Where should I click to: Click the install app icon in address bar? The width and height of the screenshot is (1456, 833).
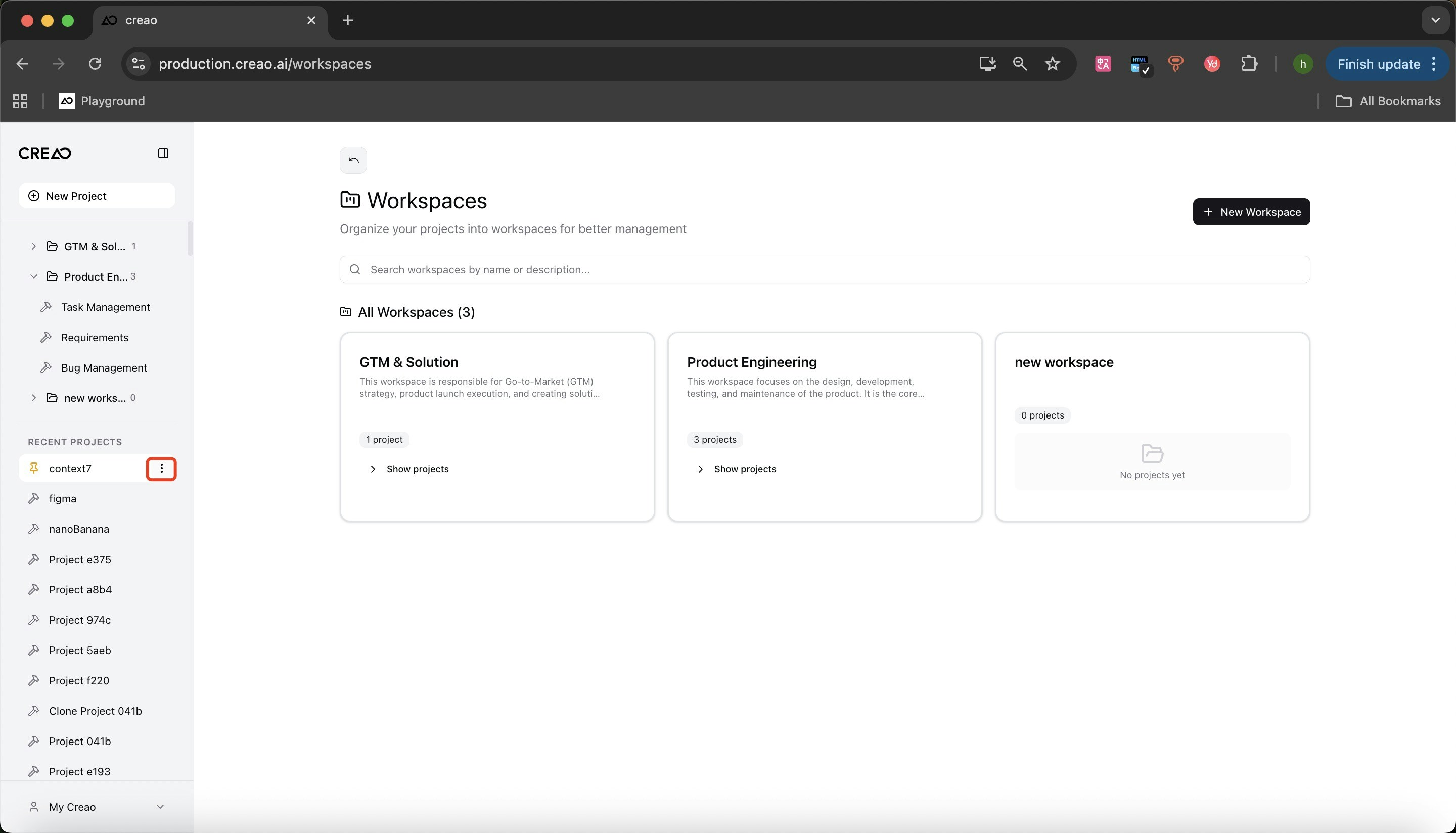[987, 64]
